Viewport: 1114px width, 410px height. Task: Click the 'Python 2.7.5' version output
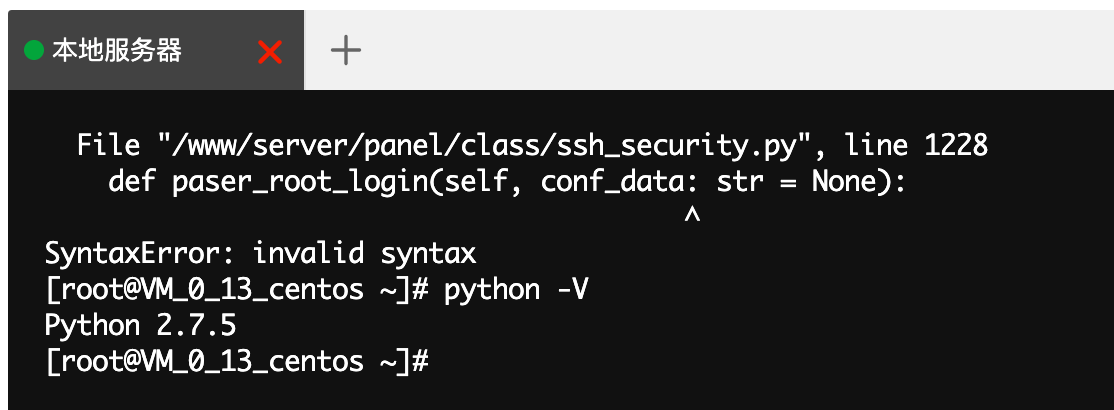point(141,326)
